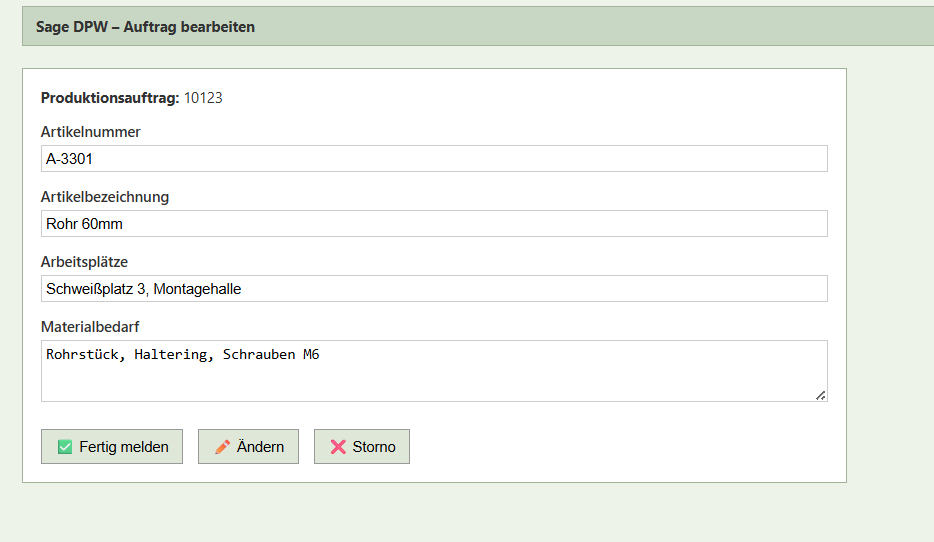The width and height of the screenshot is (934, 542).
Task: Select the Arbeitsplätze input field
Action: [x=434, y=289]
